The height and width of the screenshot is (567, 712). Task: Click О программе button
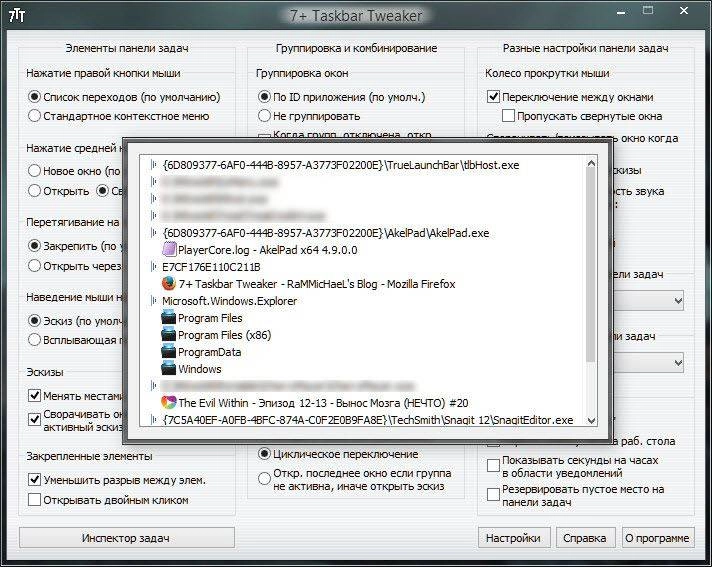(x=658, y=538)
